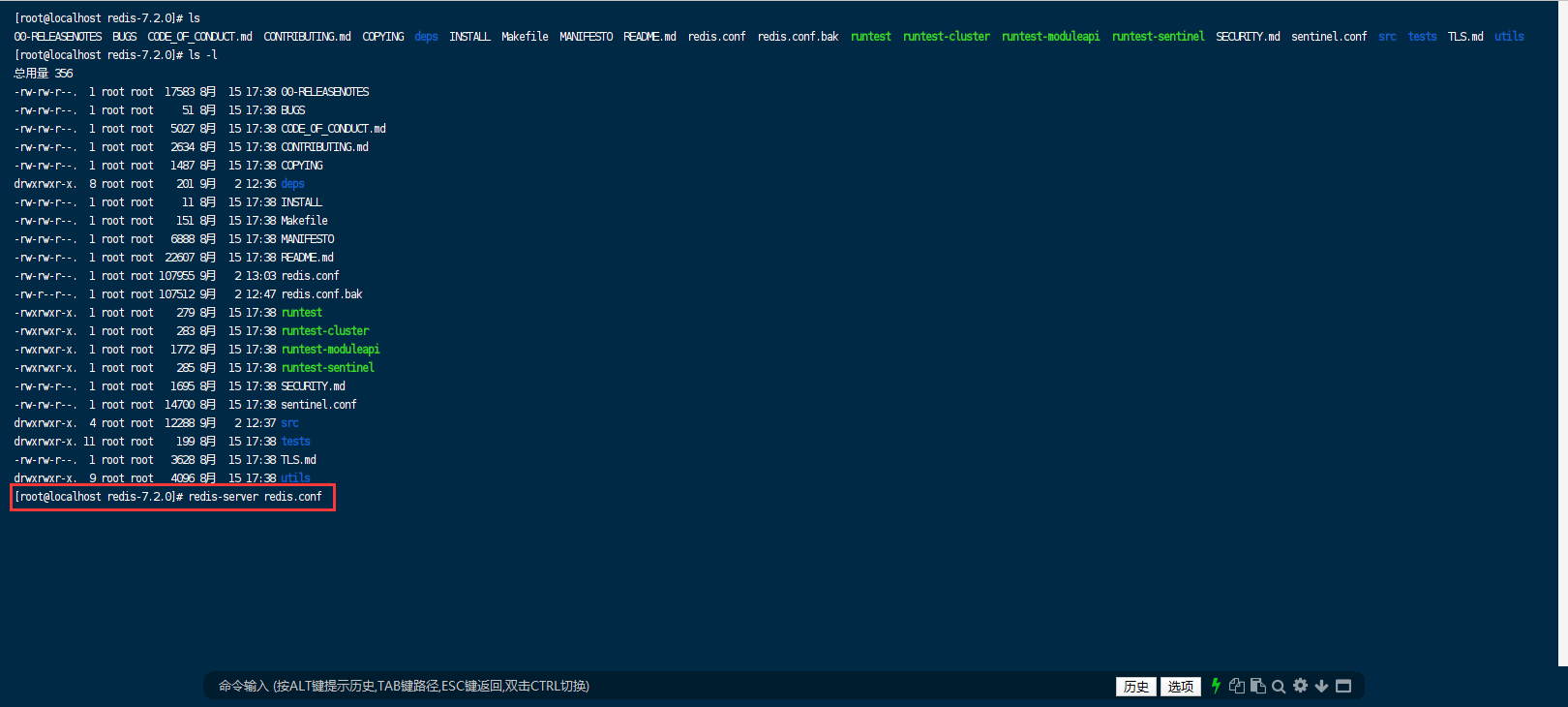
Task: Click sentinel.conf in the top ls output line
Action: (x=1329, y=37)
